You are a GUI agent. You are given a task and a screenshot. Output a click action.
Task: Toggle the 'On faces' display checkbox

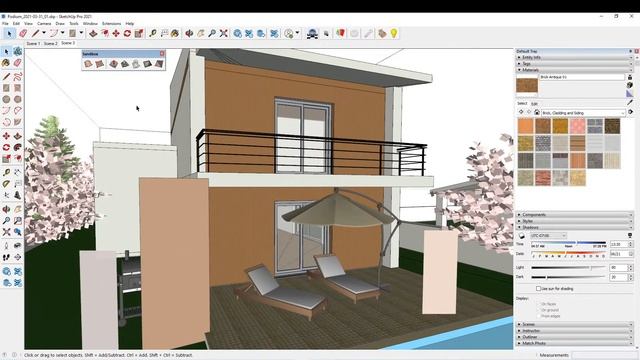click(538, 304)
